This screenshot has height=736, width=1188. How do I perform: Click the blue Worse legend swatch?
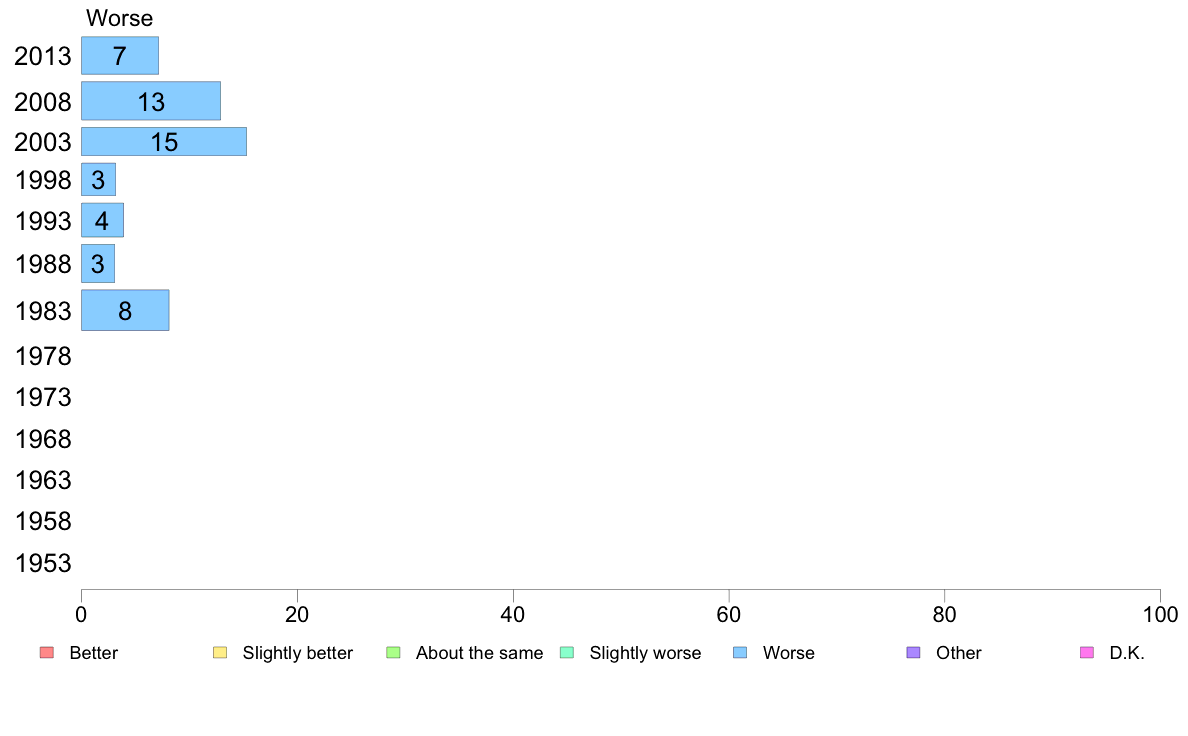[740, 653]
